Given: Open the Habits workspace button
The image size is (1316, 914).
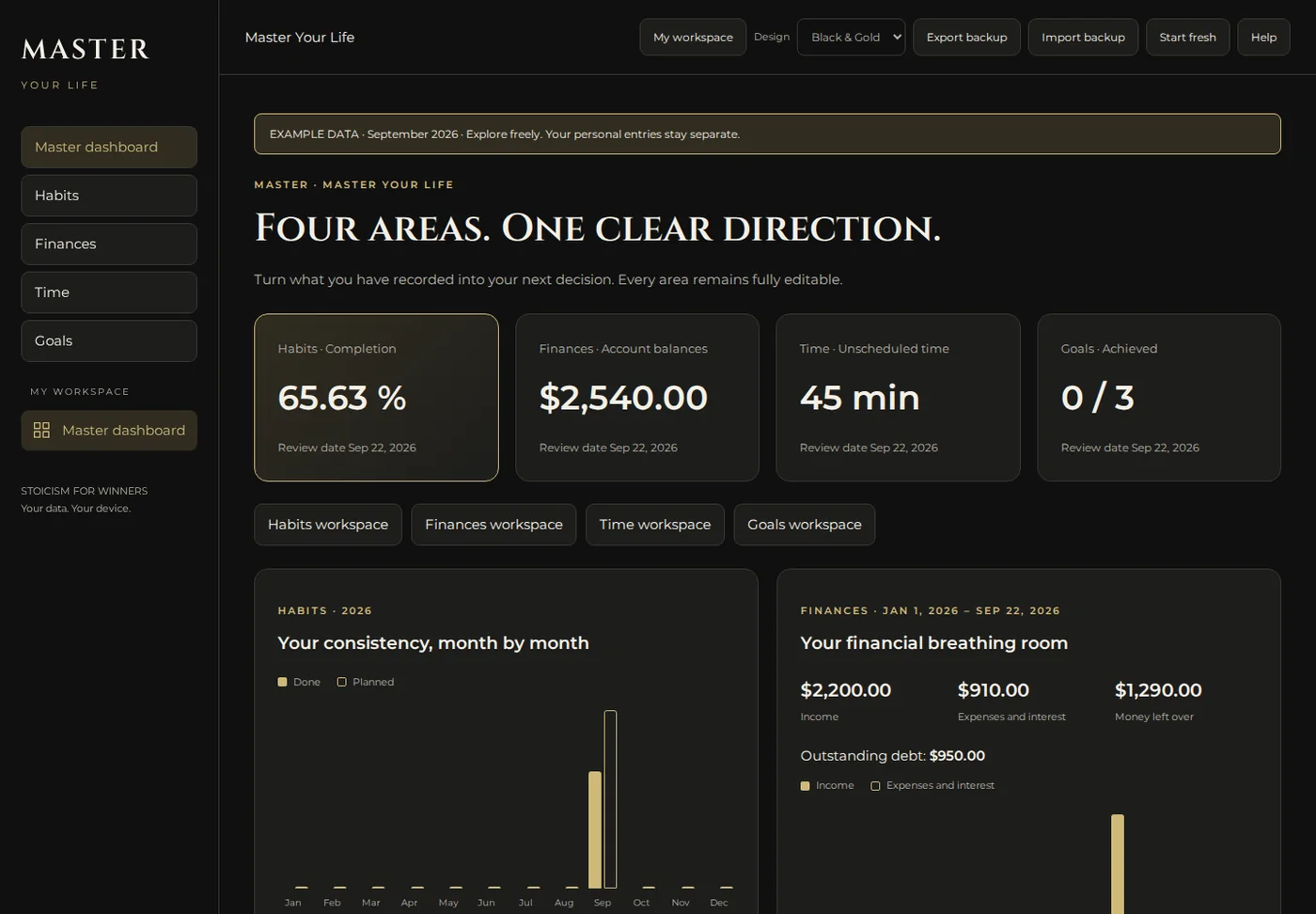Looking at the screenshot, I should 328,525.
